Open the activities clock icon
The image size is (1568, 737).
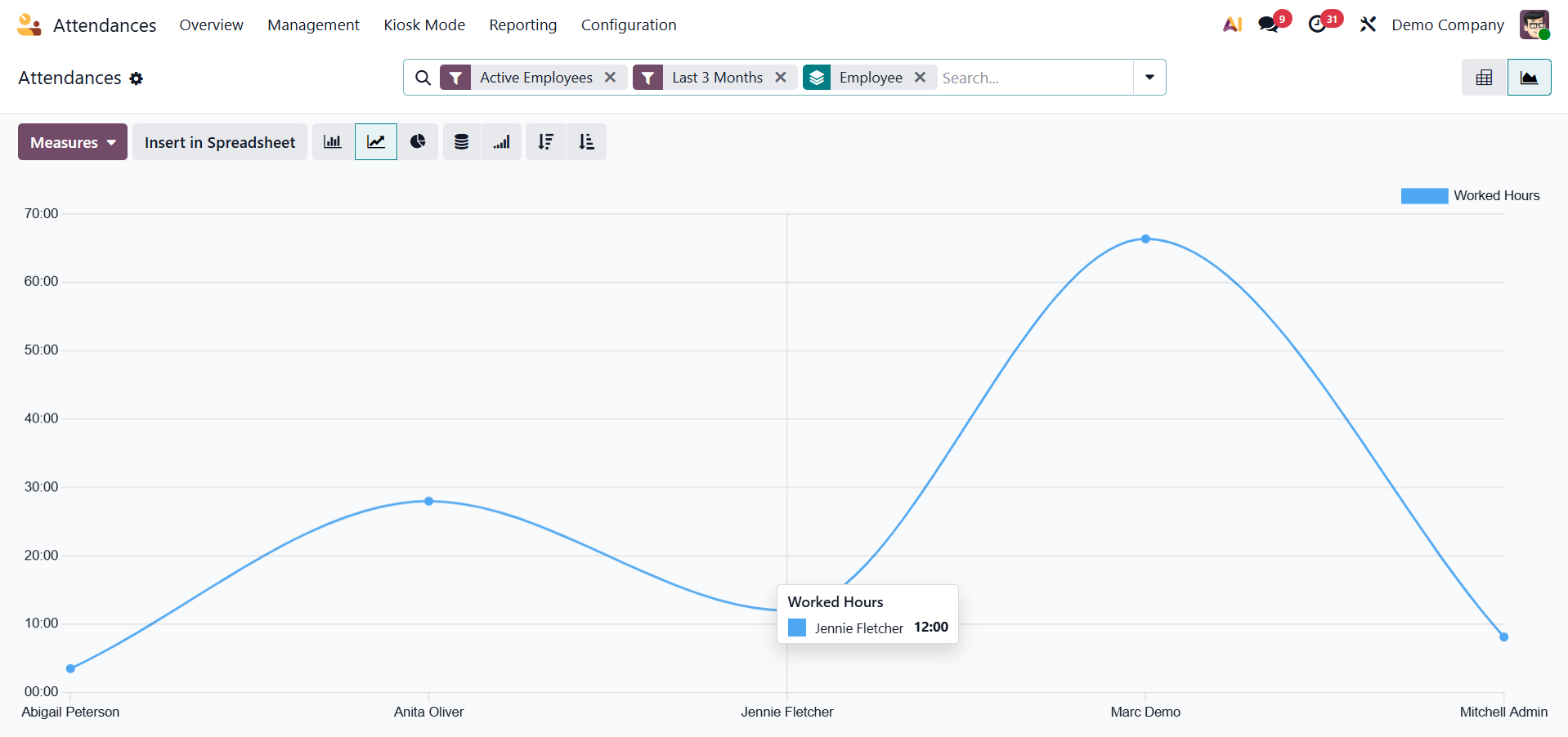click(1317, 25)
